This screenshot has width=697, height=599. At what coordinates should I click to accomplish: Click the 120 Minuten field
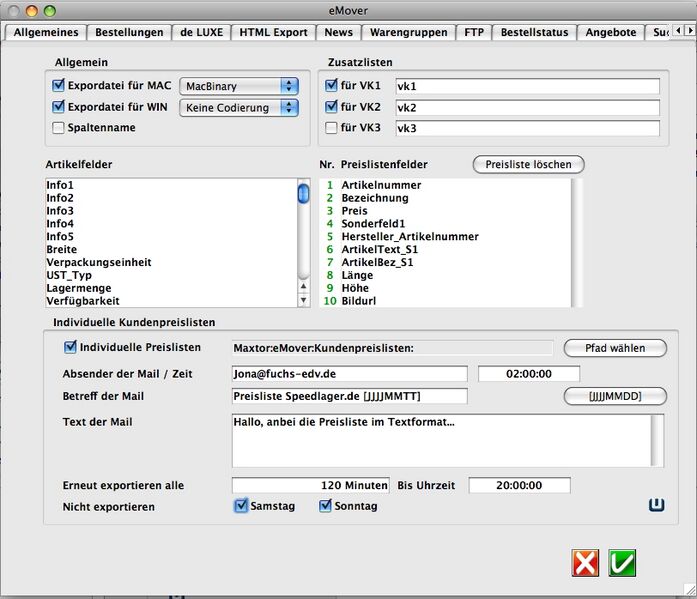(x=311, y=485)
